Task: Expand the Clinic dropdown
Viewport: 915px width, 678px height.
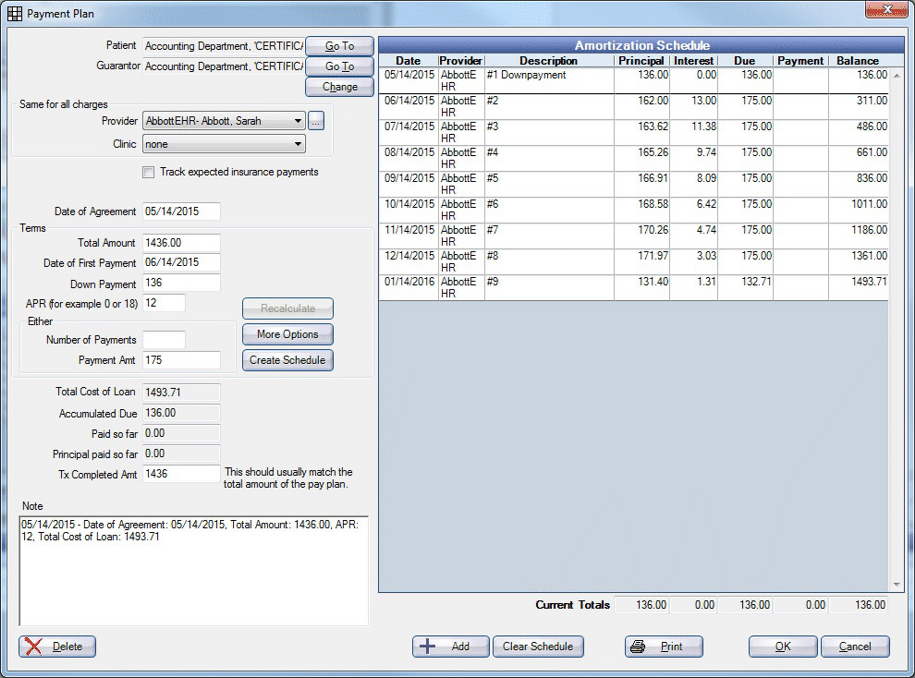Action: [x=298, y=144]
